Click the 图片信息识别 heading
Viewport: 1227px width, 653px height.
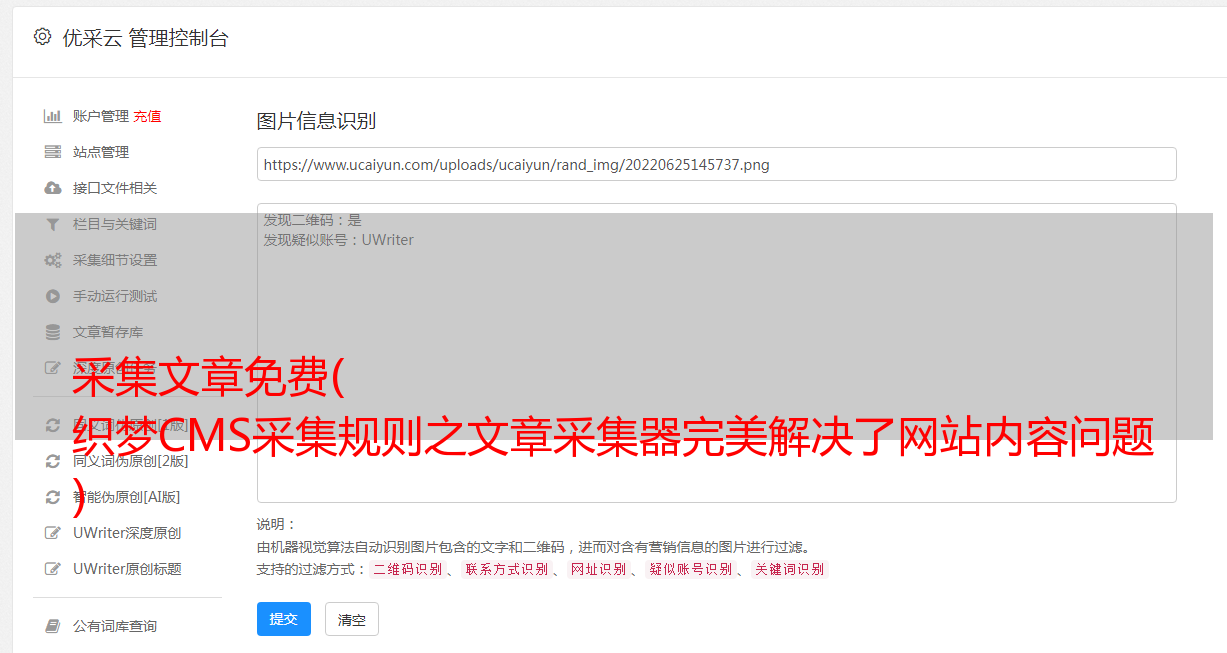coord(316,121)
